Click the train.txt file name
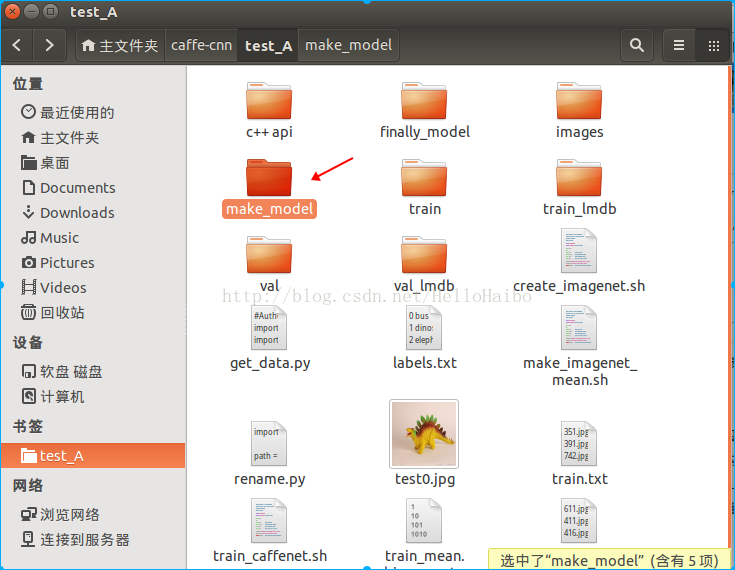Screen dimensions: 735x570 579,479
